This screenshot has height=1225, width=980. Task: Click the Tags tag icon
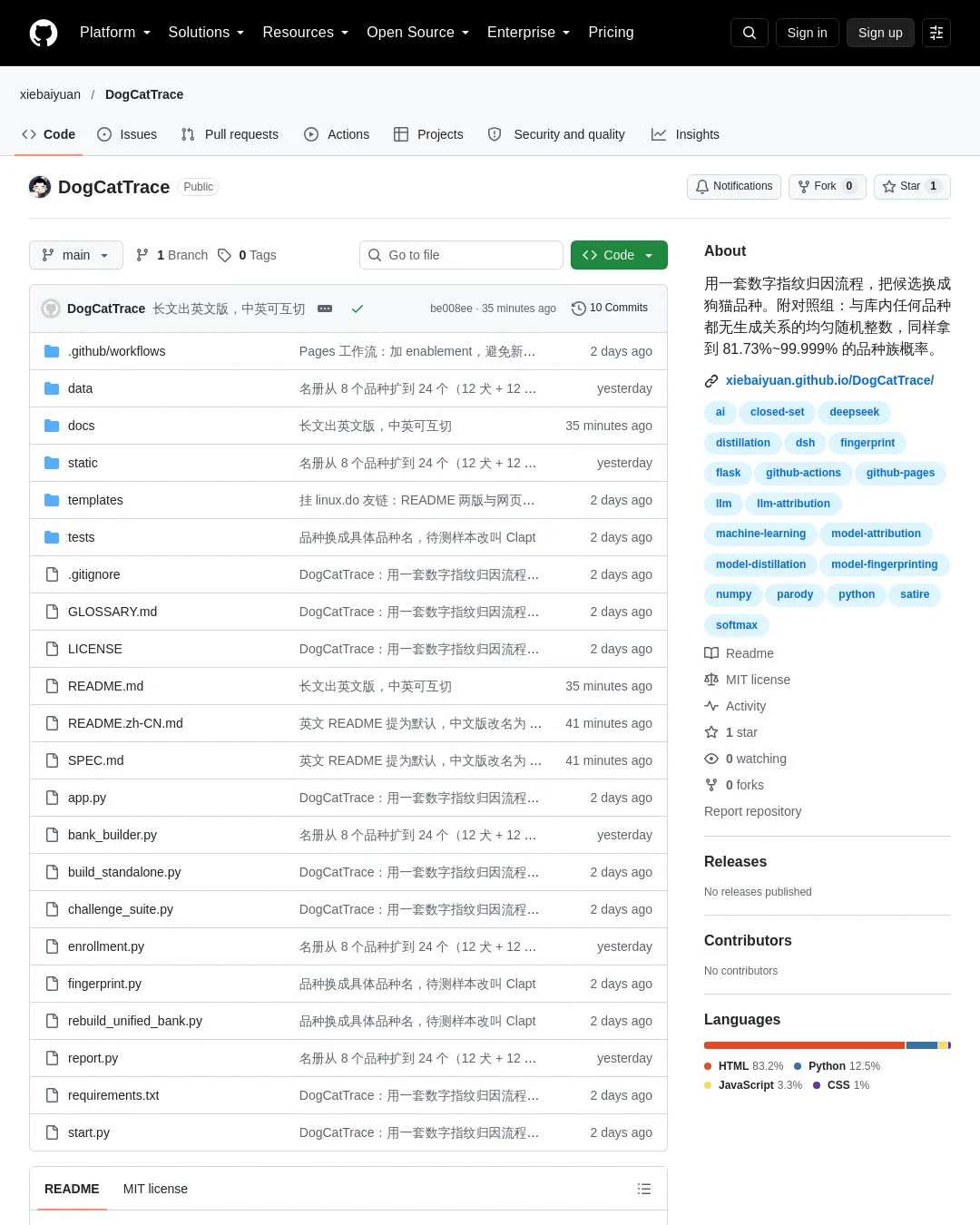click(225, 255)
